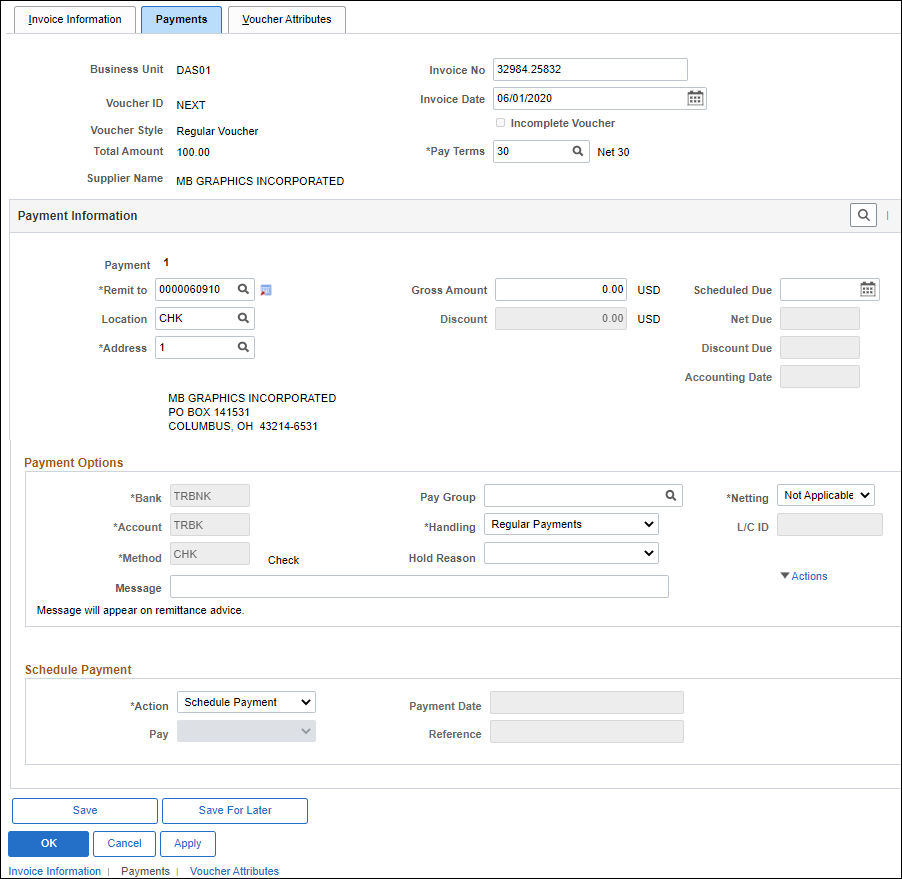
Task: Click the supplier detail icon beside Remit to
Action: tap(266, 291)
